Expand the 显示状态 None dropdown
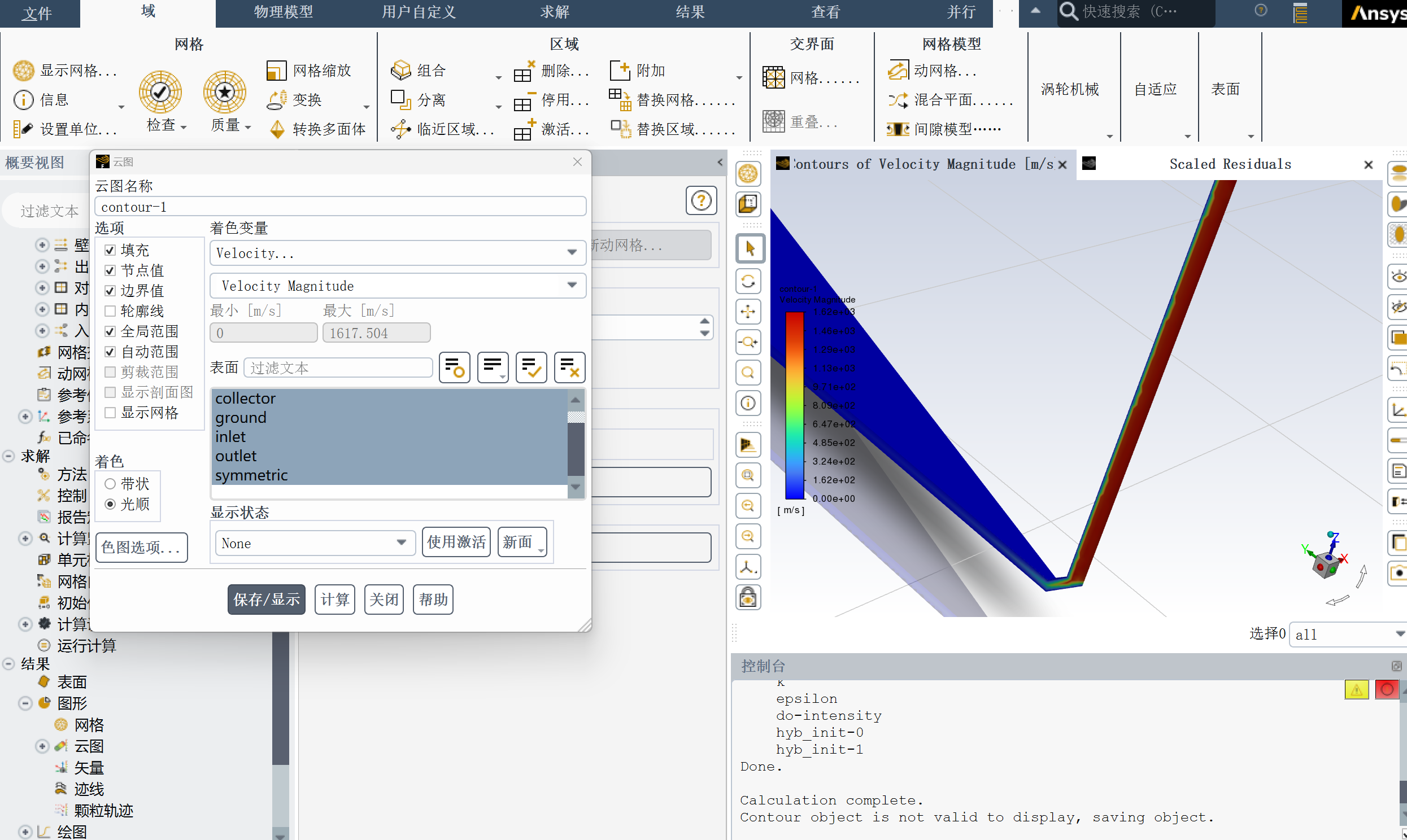The width and height of the screenshot is (1407, 840). [401, 542]
